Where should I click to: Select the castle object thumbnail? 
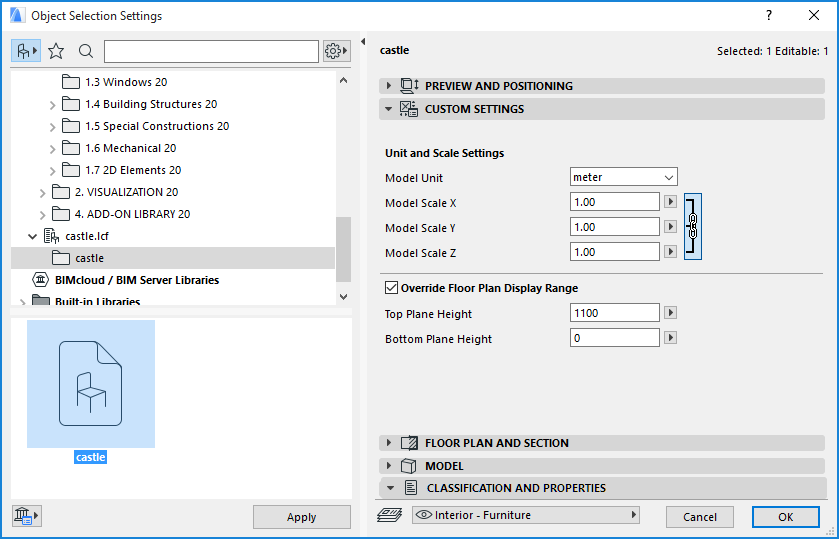(x=91, y=384)
